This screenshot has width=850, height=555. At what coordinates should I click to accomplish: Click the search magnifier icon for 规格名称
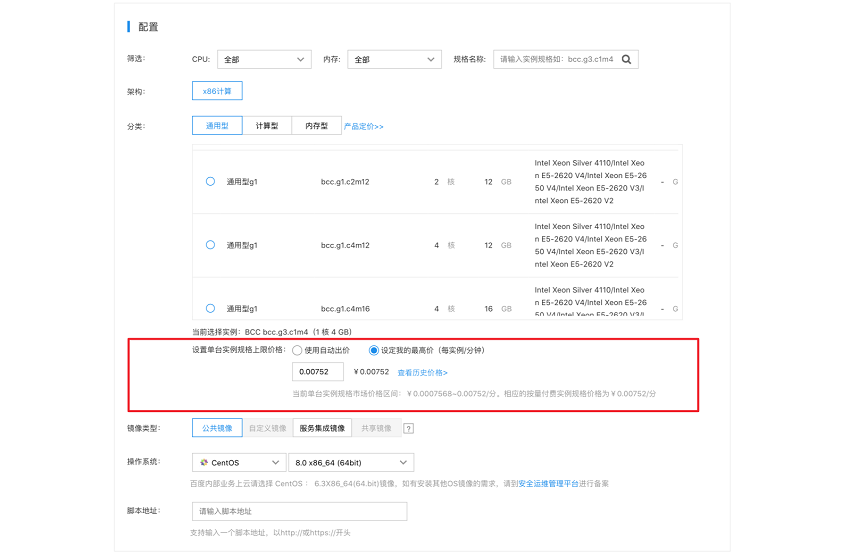pyautogui.click(x=626, y=60)
